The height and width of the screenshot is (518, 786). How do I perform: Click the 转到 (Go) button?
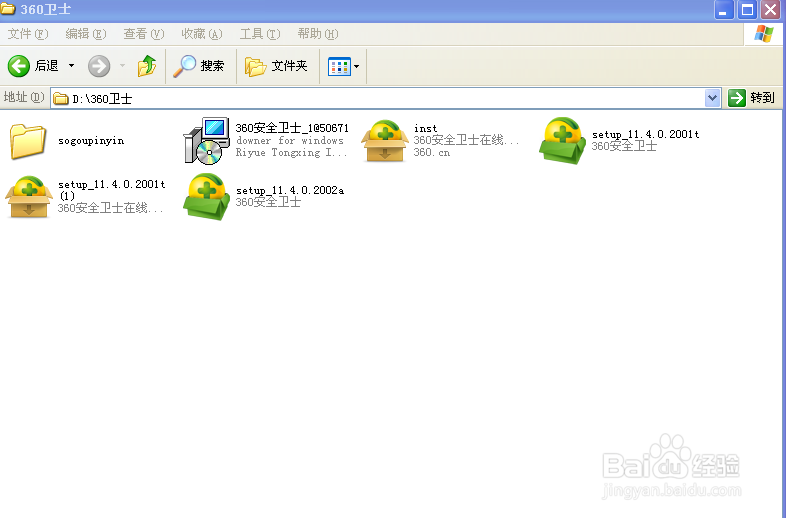tap(751, 98)
